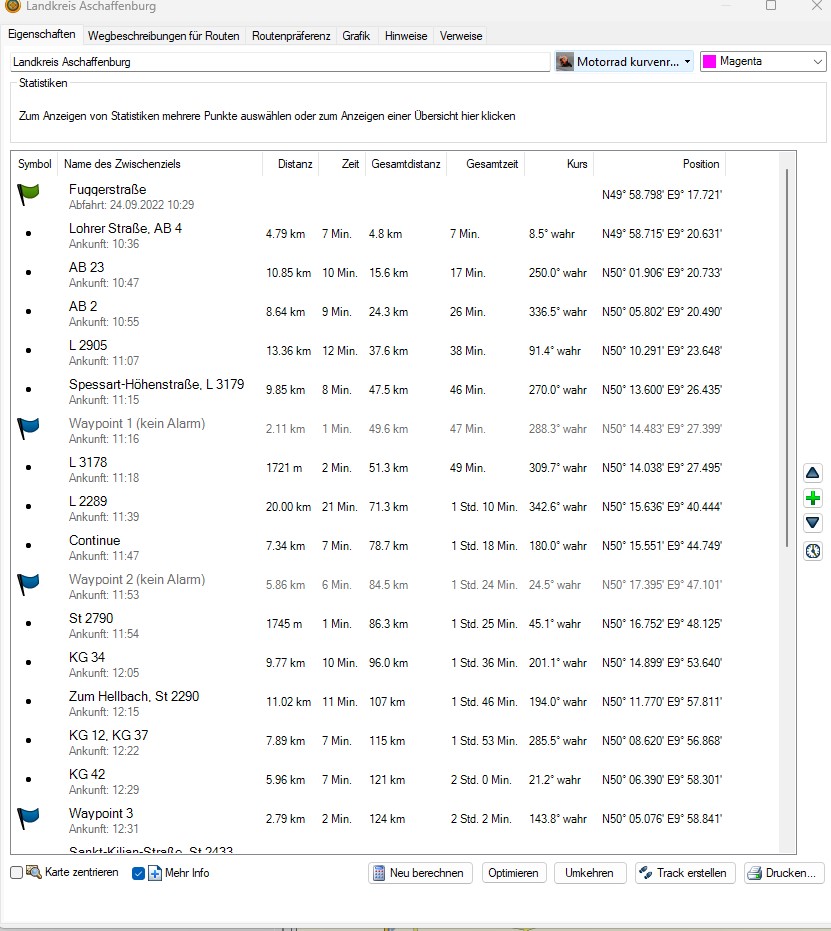Switch to the Routenpräferenz tab

(291, 36)
